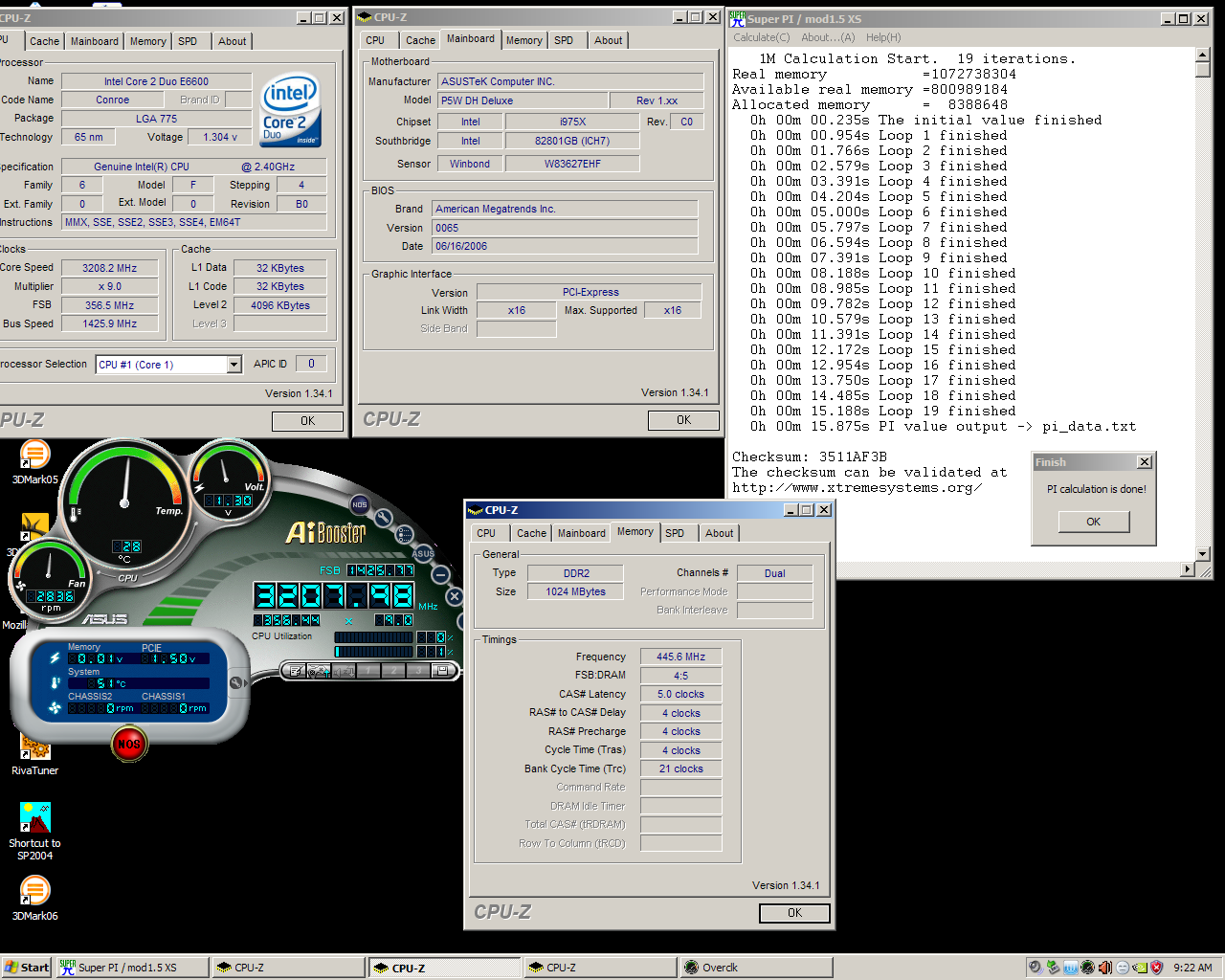Screen dimensions: 1225x980
Task: Click the list icon below the AI Booster wrench
Action: 405,535
